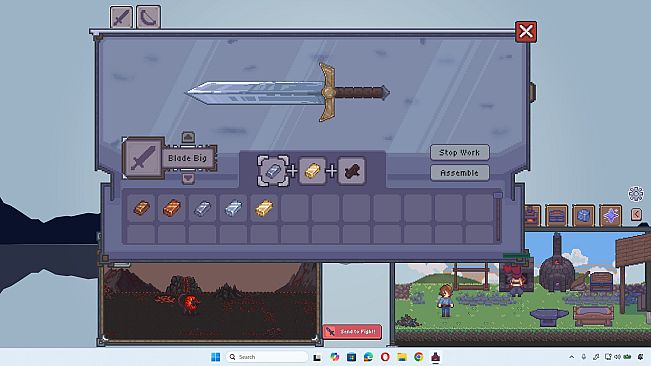Collapse the side menu with arrow button
The width and height of the screenshot is (651, 366).
click(x=636, y=215)
